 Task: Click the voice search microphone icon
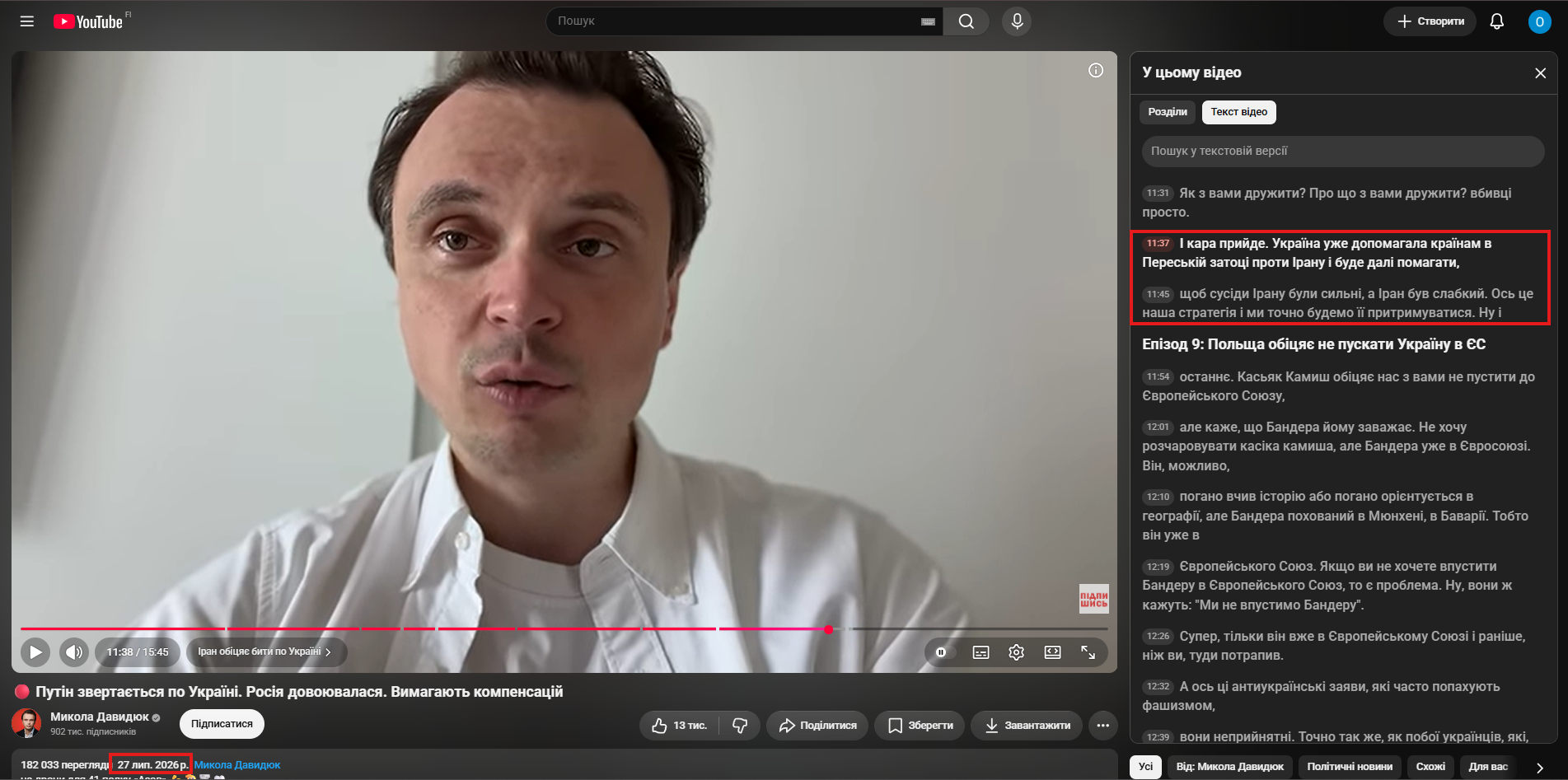pos(1017,21)
